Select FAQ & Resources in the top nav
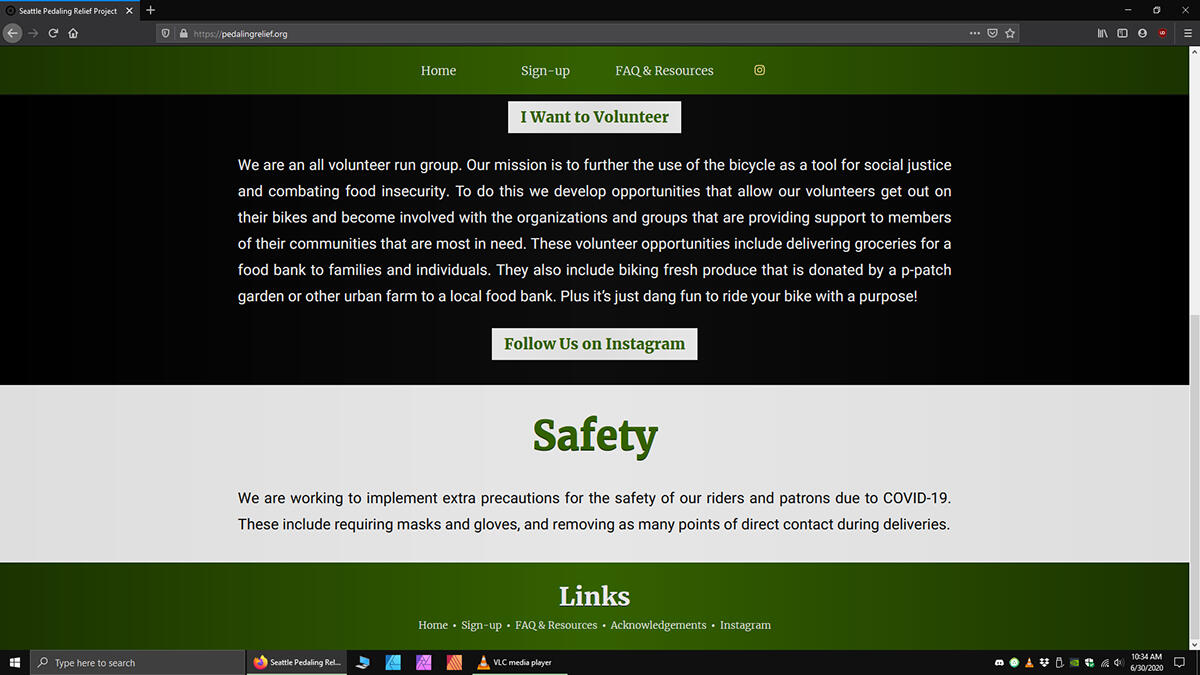The image size is (1200, 675). (664, 71)
